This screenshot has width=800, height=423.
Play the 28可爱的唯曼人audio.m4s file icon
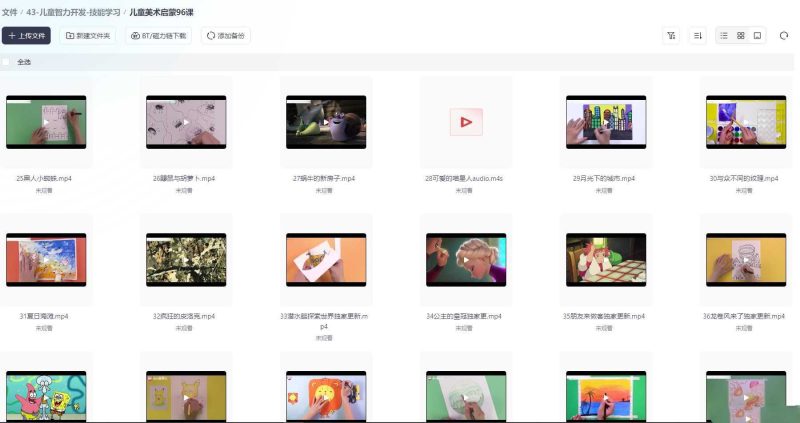465,121
